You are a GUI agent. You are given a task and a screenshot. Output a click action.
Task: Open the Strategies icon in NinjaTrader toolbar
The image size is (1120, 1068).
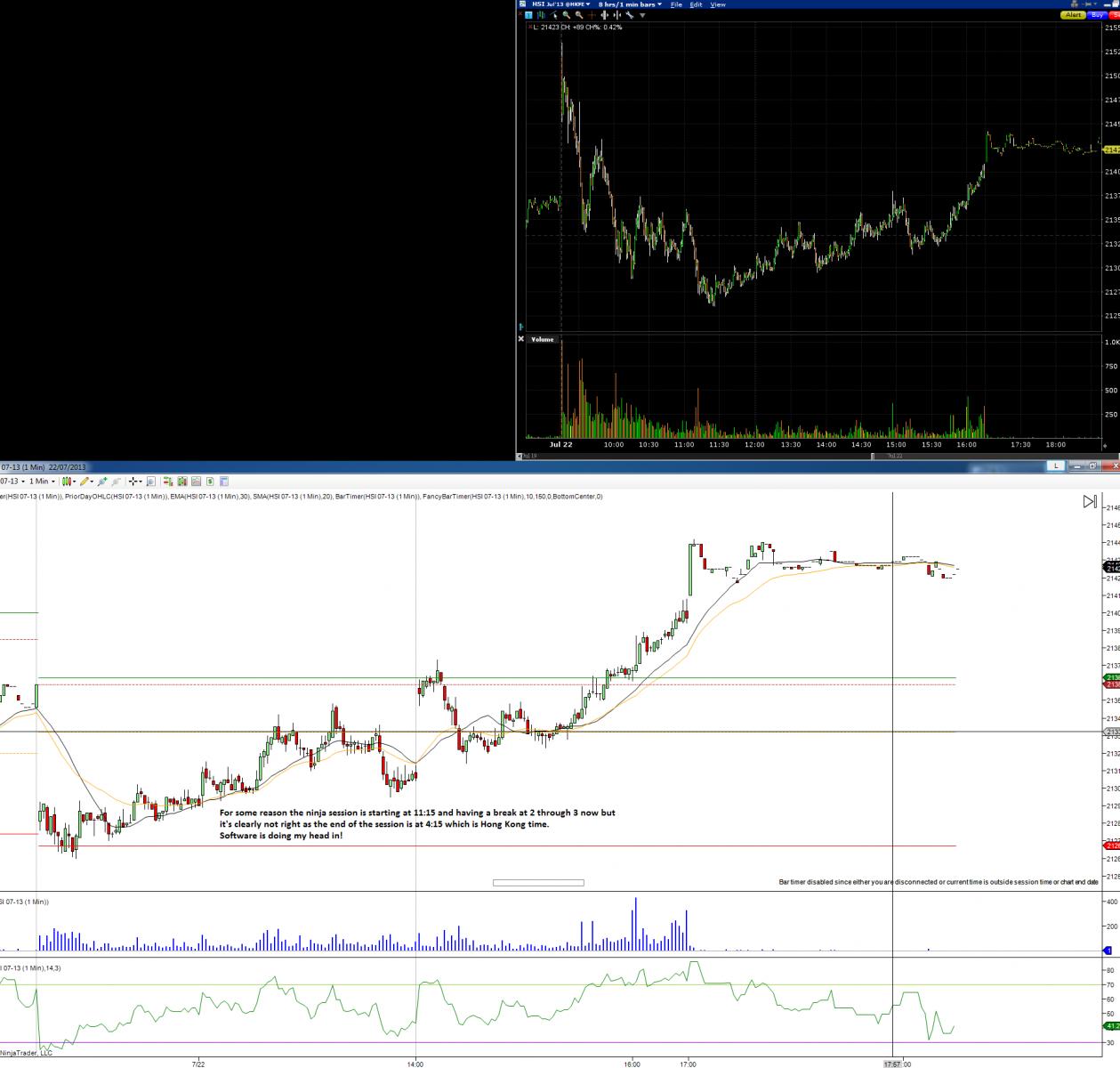coord(197,481)
